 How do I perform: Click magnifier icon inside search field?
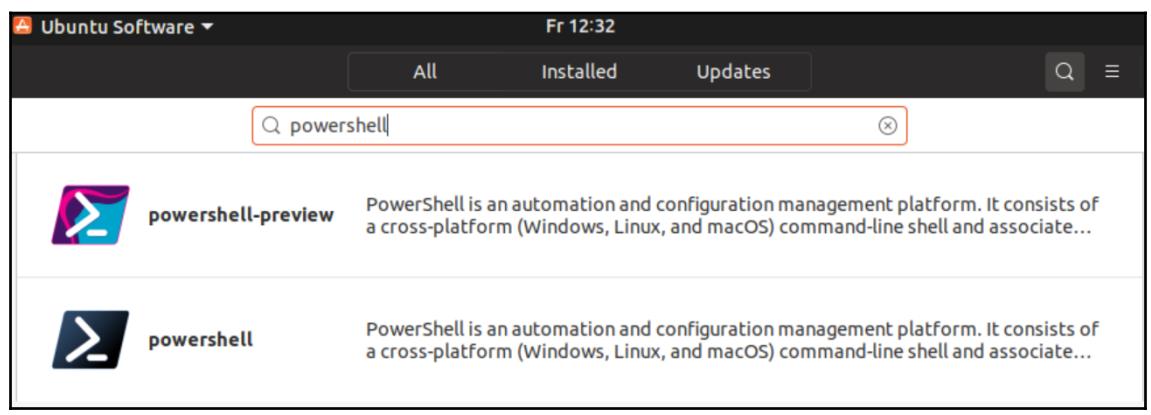point(272,126)
